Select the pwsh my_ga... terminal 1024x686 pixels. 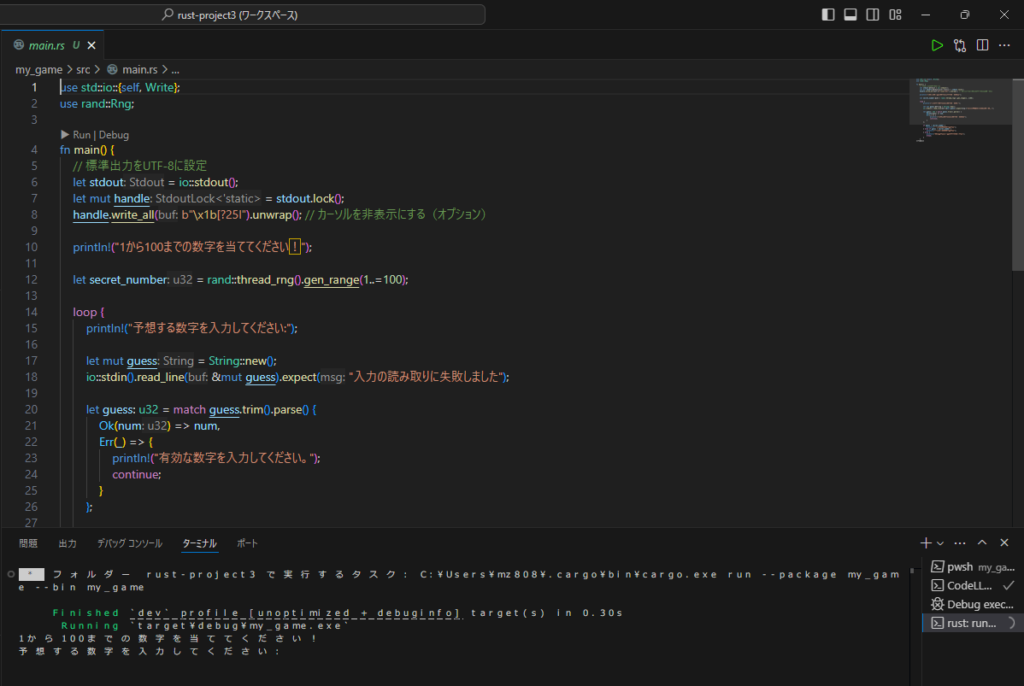click(972, 566)
